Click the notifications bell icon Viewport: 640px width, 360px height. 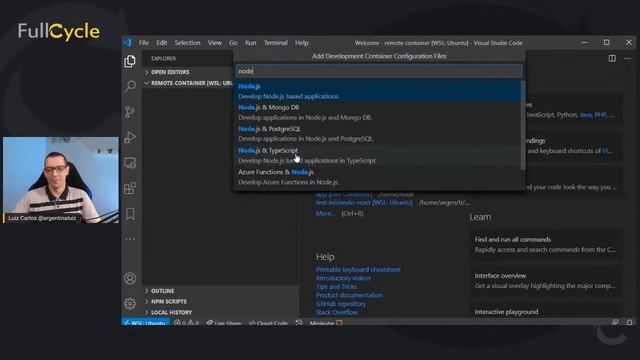tap(629, 322)
